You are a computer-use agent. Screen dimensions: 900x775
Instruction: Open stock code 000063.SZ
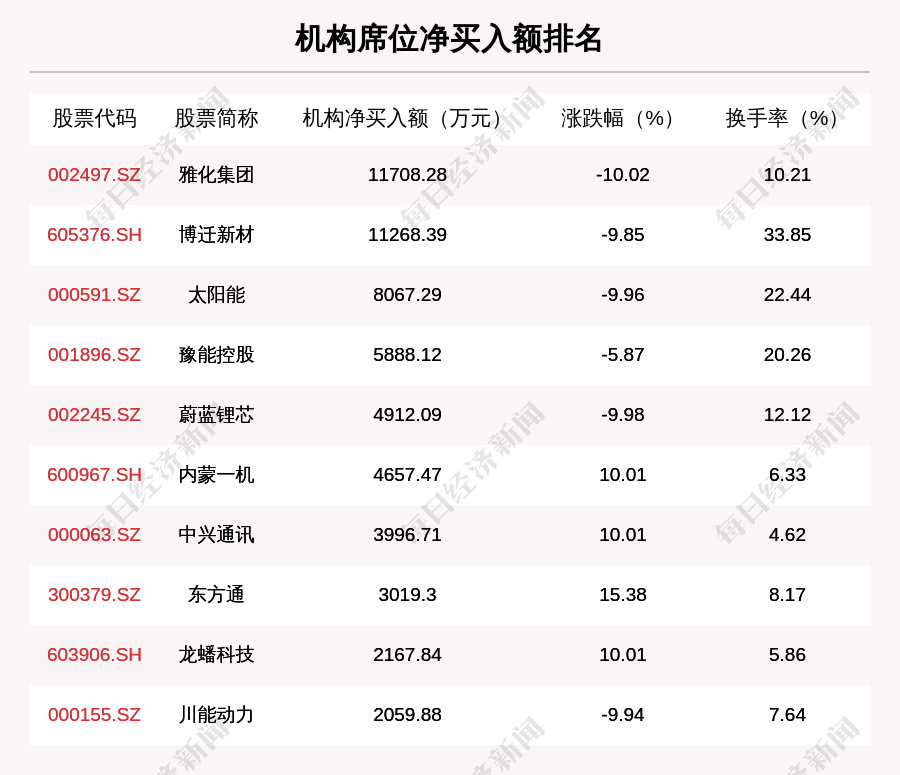[x=95, y=534]
